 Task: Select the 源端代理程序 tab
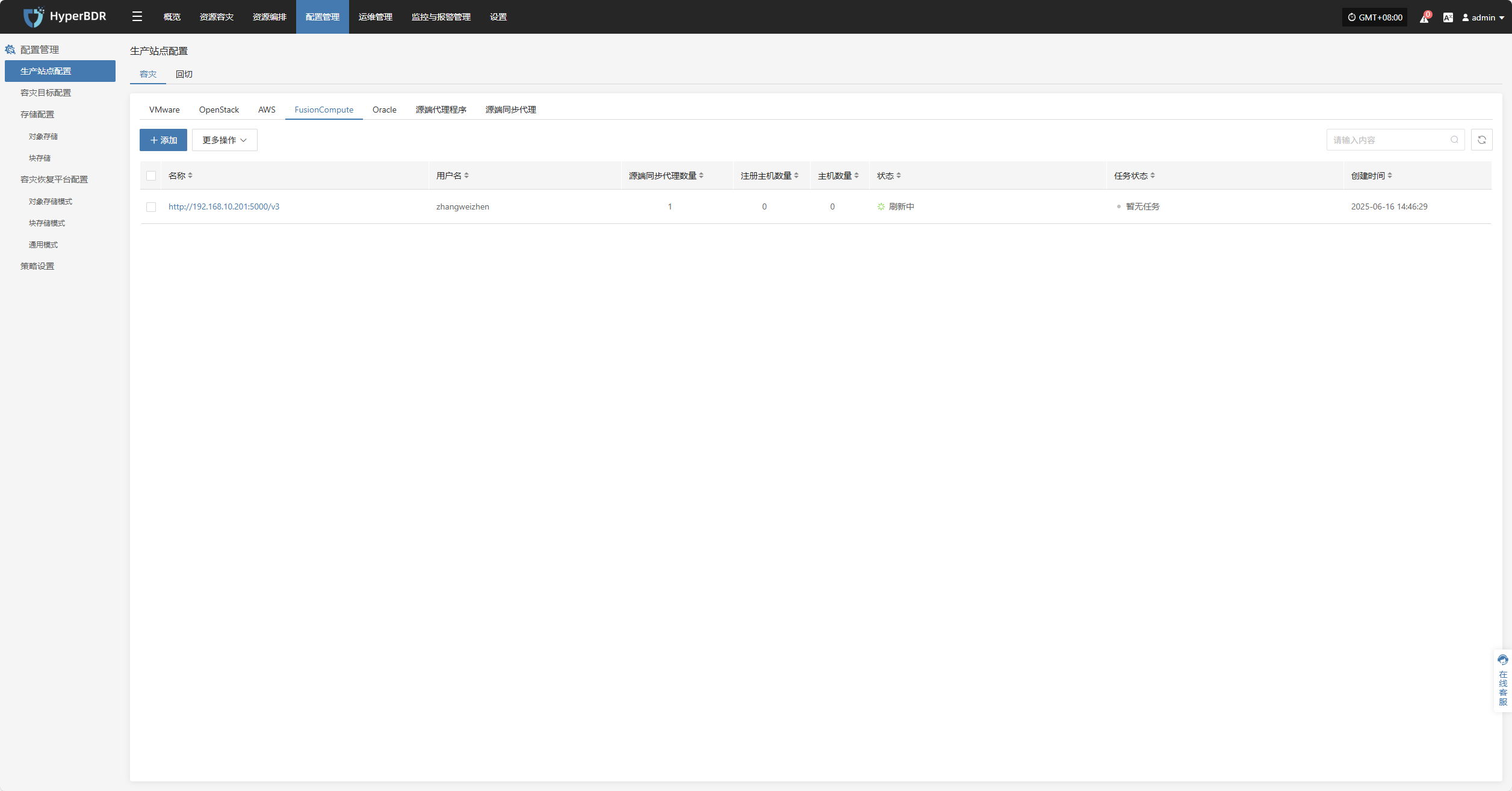click(441, 110)
